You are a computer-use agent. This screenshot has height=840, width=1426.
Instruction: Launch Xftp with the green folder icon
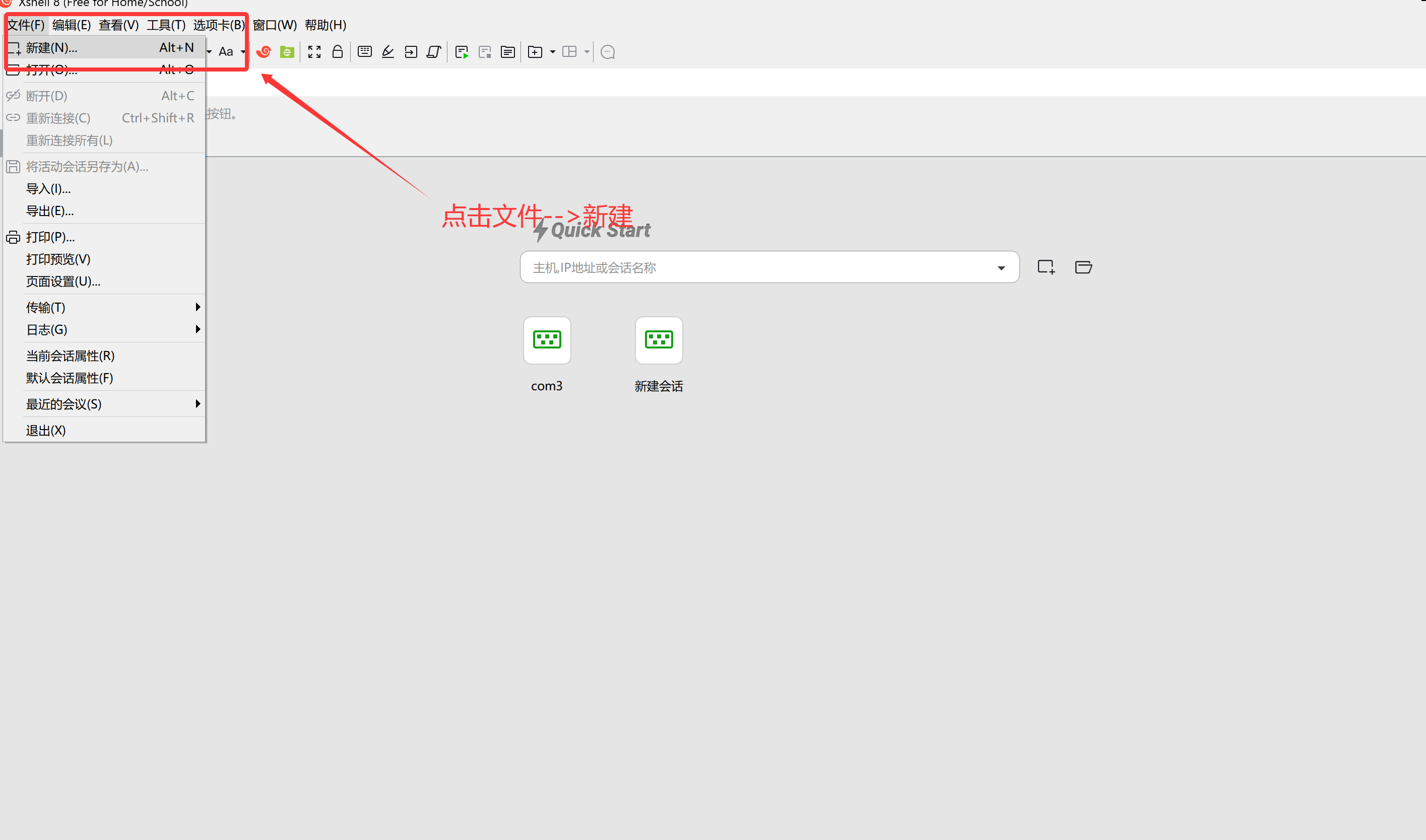pyautogui.click(x=287, y=52)
